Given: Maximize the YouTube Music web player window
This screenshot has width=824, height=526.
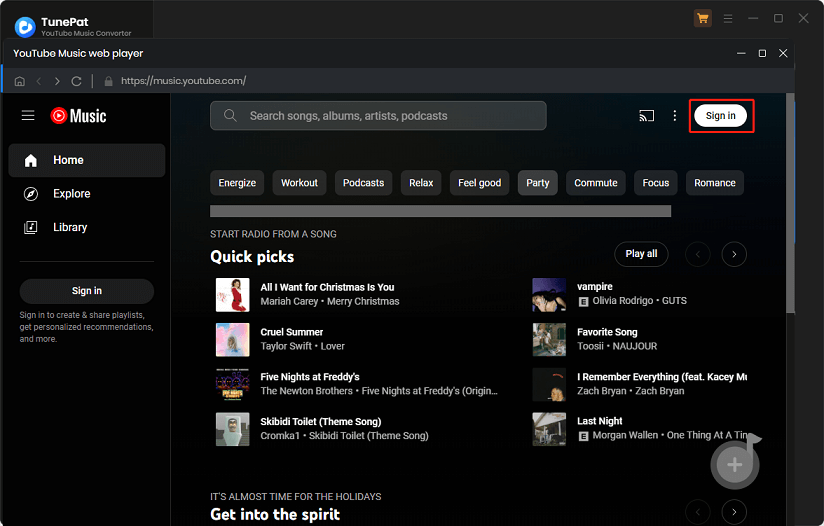Looking at the screenshot, I should click(x=762, y=53).
